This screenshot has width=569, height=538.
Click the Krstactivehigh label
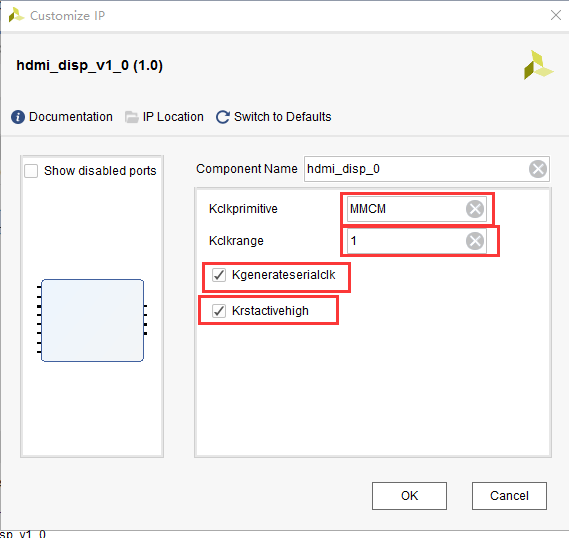click(x=270, y=311)
